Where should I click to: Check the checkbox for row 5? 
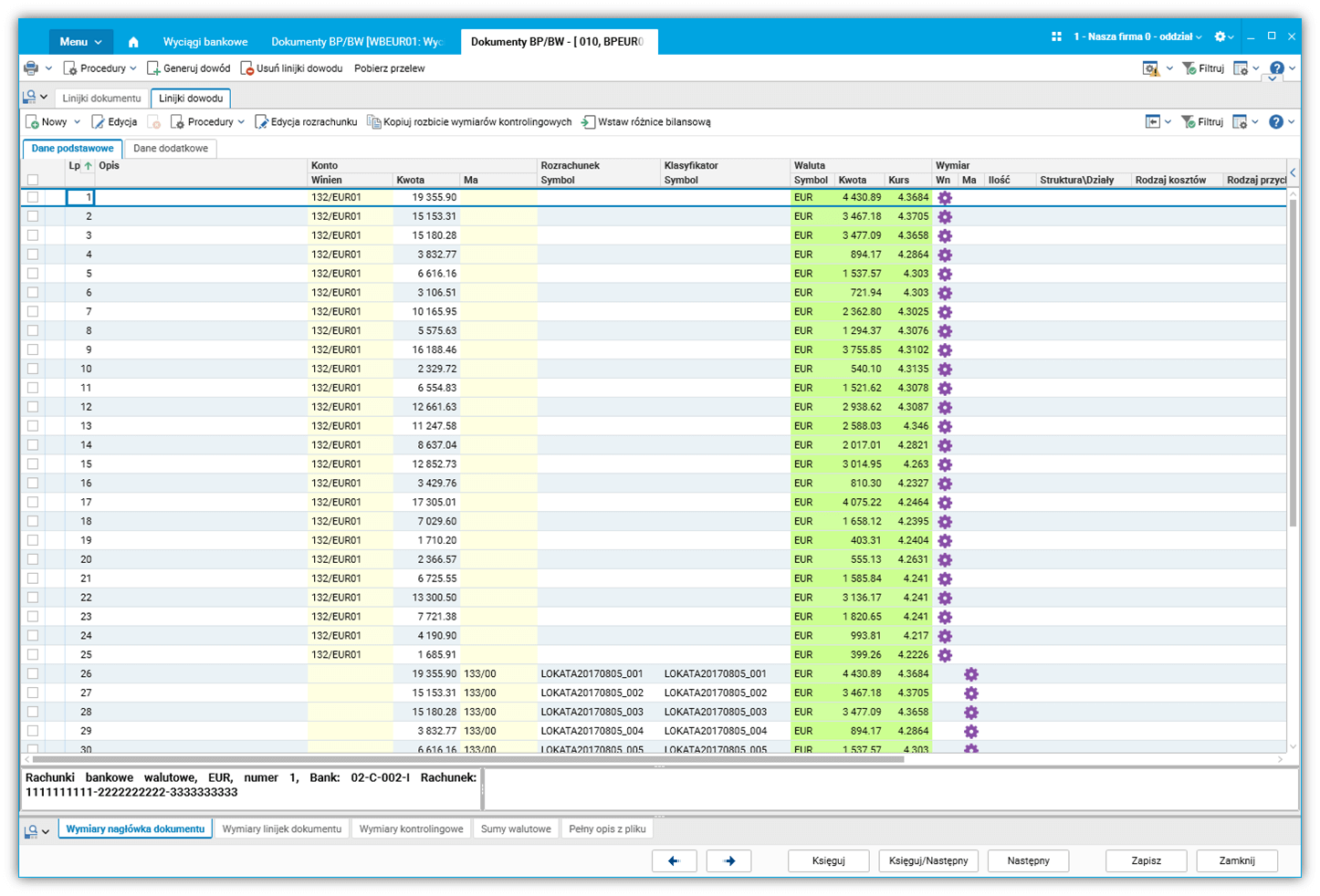point(33,274)
